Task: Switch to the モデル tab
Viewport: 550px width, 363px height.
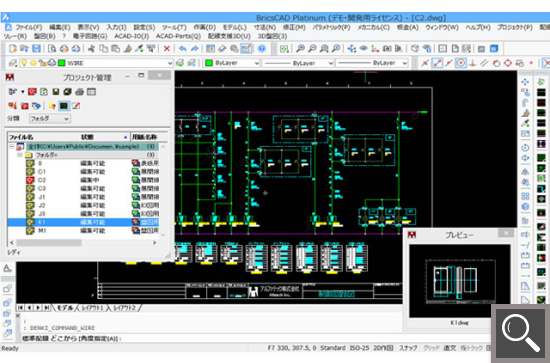Action: (x=65, y=308)
